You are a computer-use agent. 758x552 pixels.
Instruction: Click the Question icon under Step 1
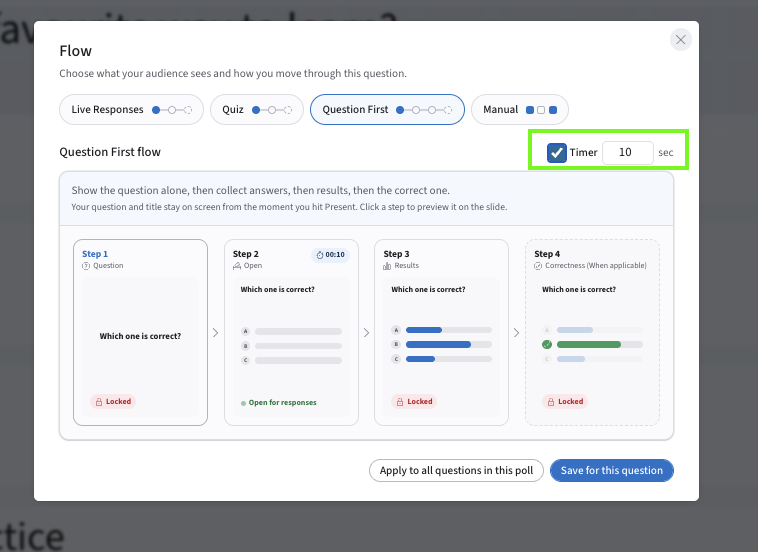tap(86, 266)
